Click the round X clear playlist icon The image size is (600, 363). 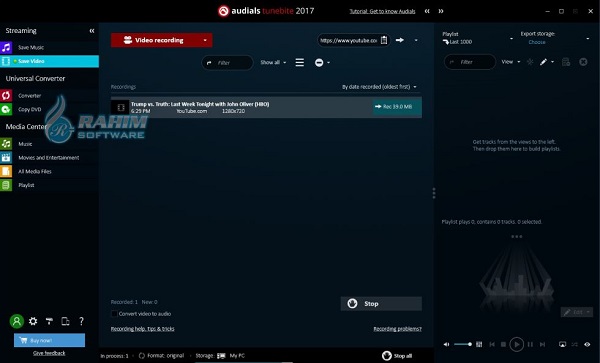(583, 62)
